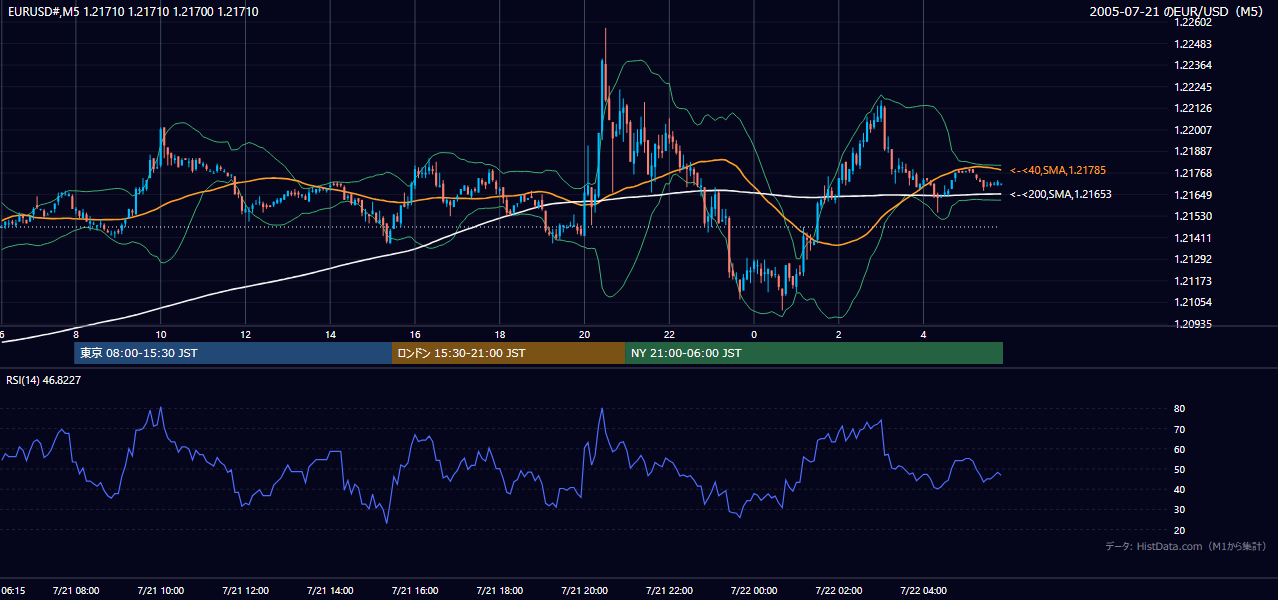This screenshot has width=1278, height=600.
Task: Click price axis value 1.20935
Action: tap(1192, 324)
